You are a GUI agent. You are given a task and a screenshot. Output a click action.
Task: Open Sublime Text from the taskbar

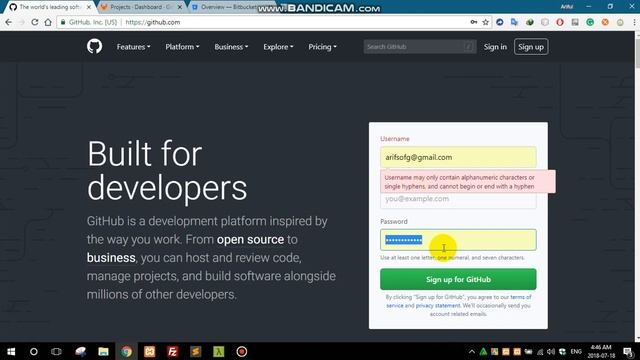pyautogui.click(x=196, y=351)
